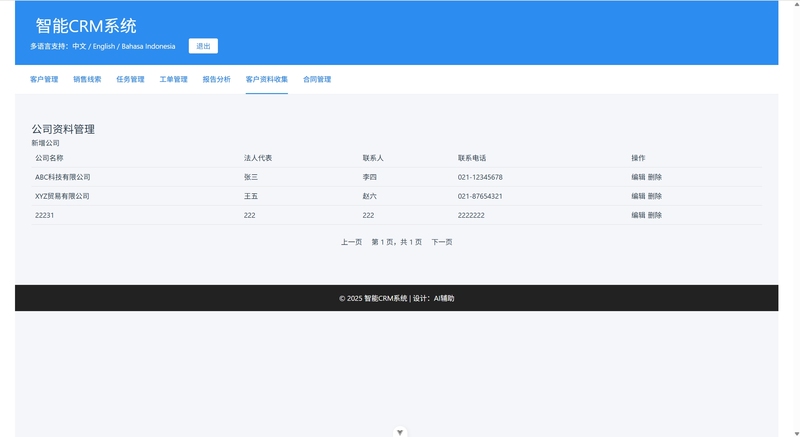Select the XYZ贸易有限公司 name cell
Viewport: 800px width, 437px height.
[62, 196]
